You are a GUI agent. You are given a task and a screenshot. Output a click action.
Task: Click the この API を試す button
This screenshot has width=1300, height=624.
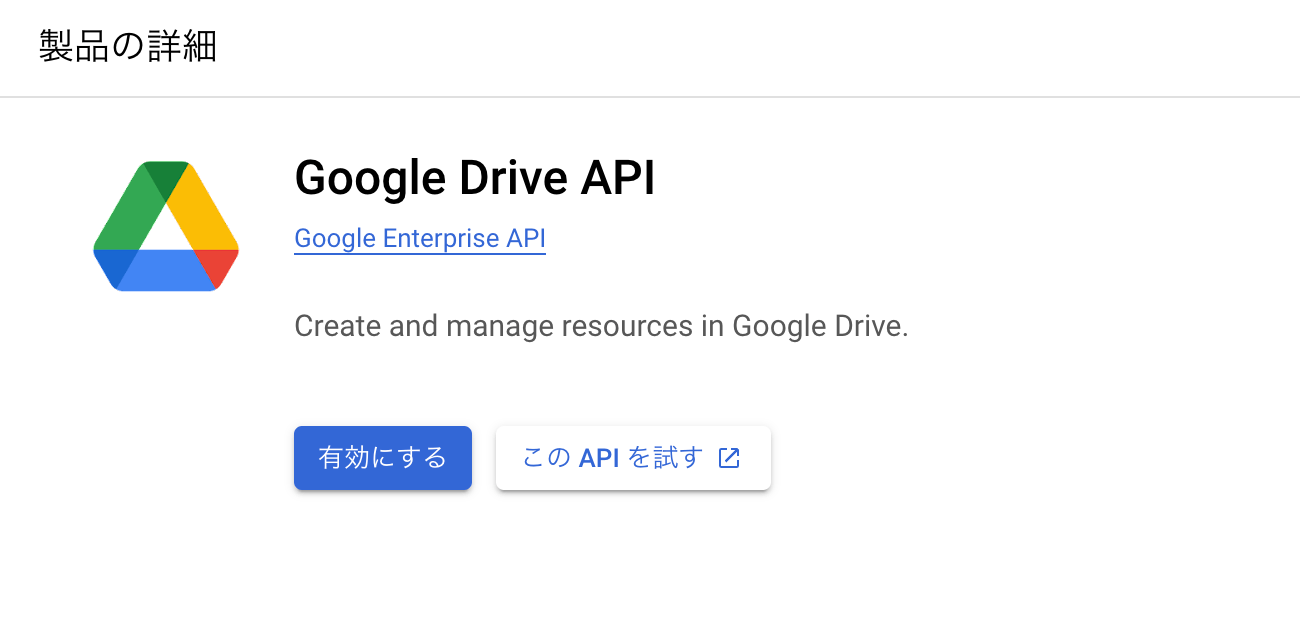[633, 458]
